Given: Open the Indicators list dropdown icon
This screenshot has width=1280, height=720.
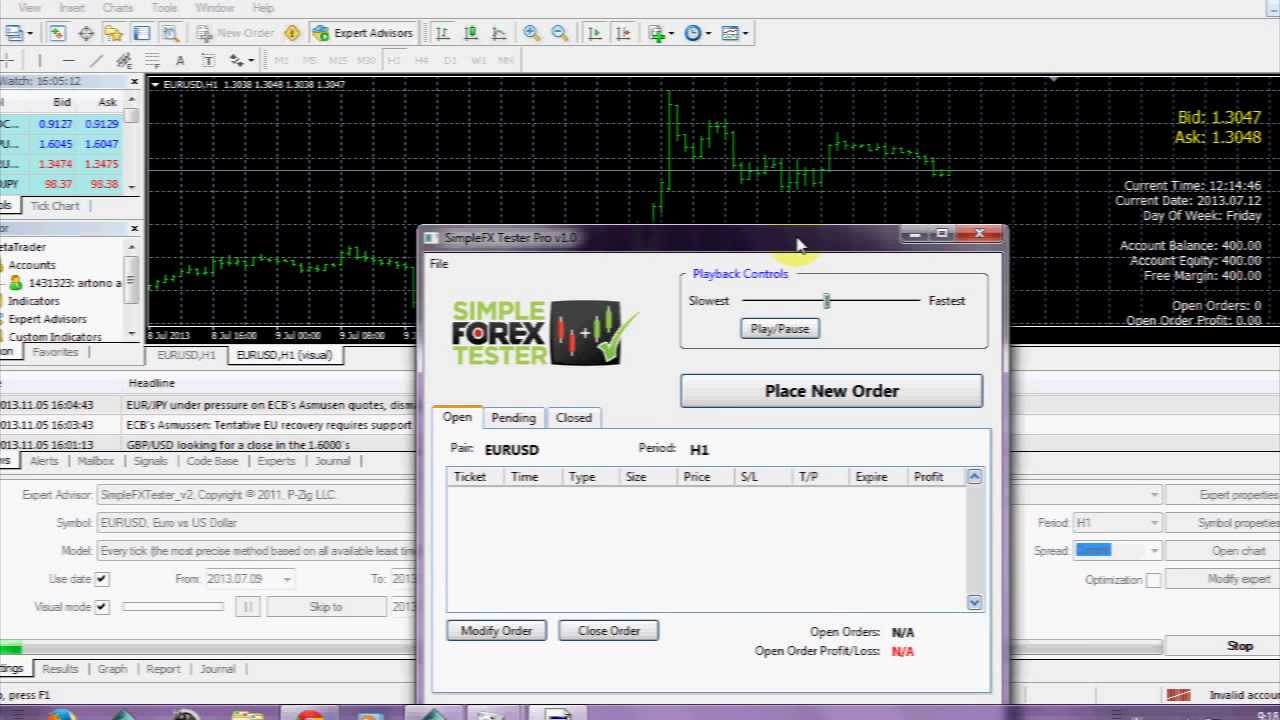Looking at the screenshot, I should 661,33.
